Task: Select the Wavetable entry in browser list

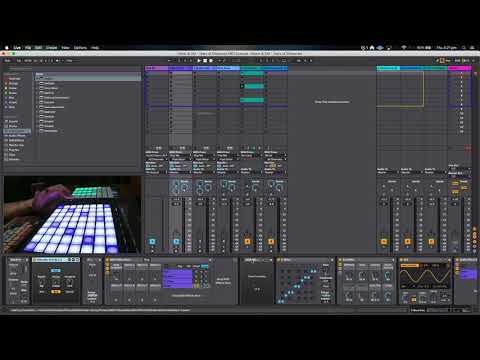Action: click(50, 131)
